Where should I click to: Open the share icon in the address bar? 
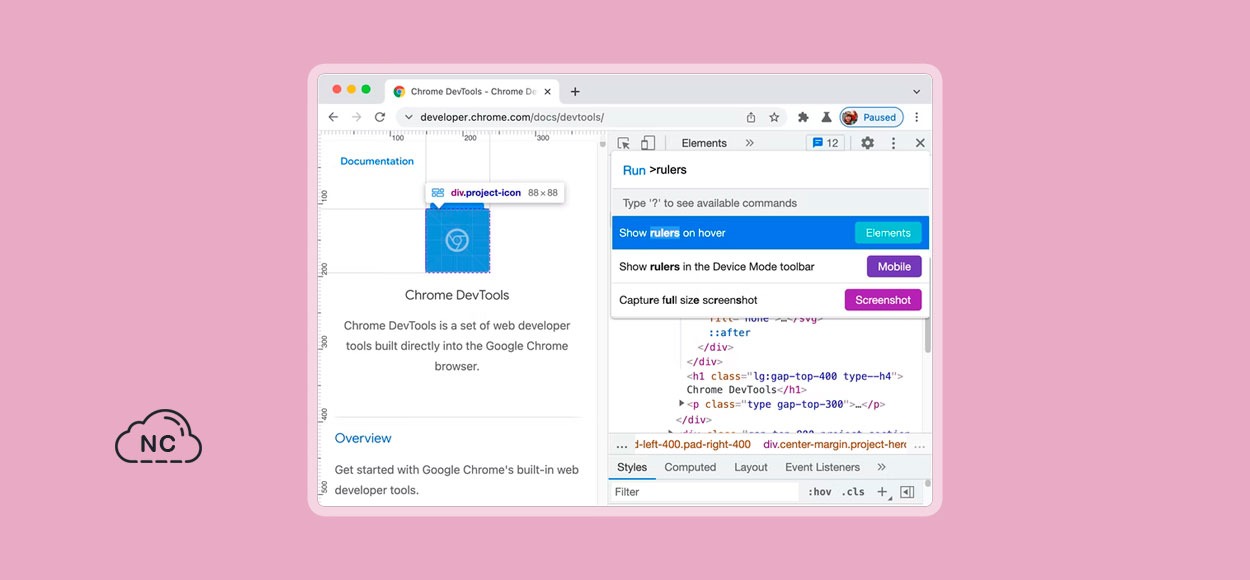click(x=751, y=117)
